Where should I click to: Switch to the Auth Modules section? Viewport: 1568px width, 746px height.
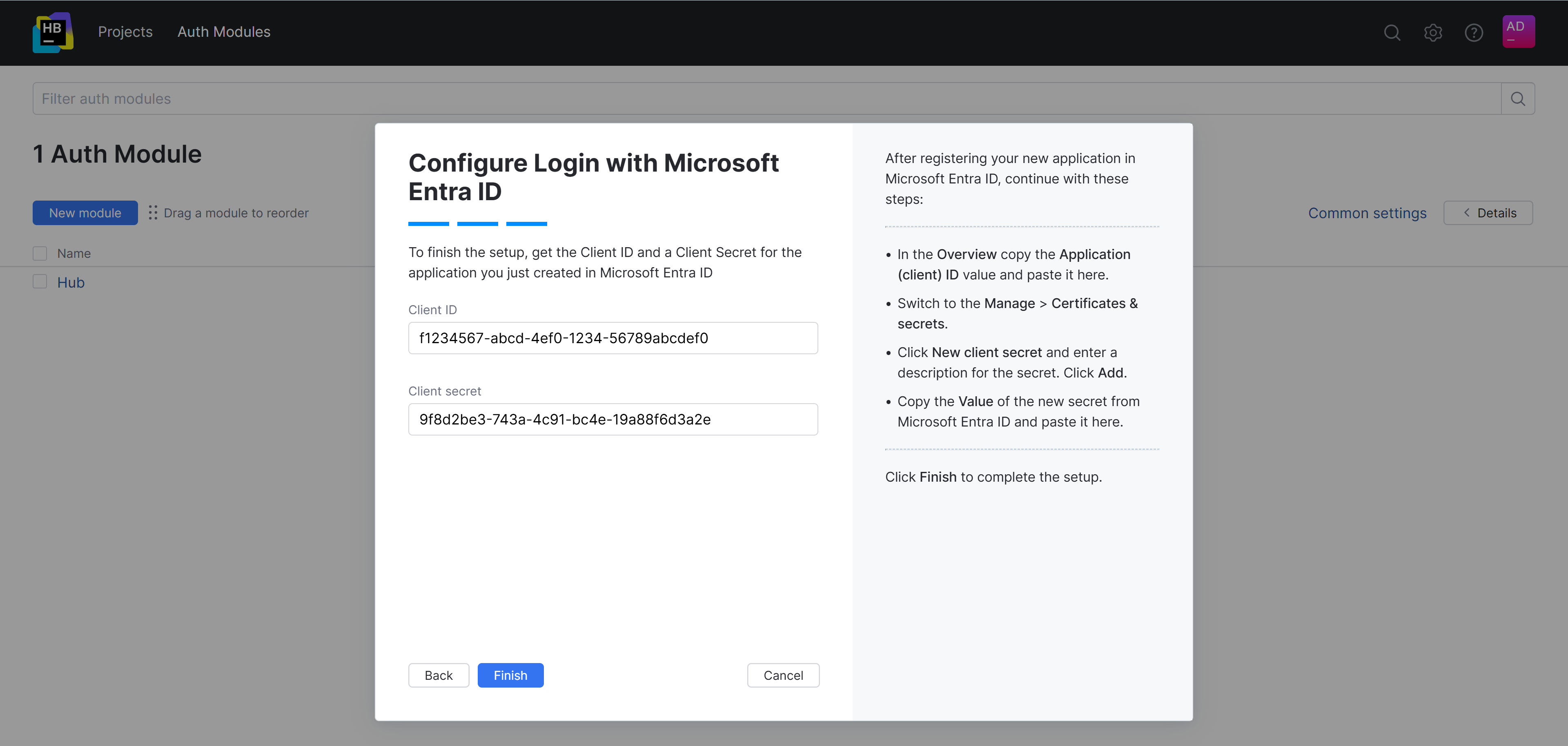tap(223, 32)
